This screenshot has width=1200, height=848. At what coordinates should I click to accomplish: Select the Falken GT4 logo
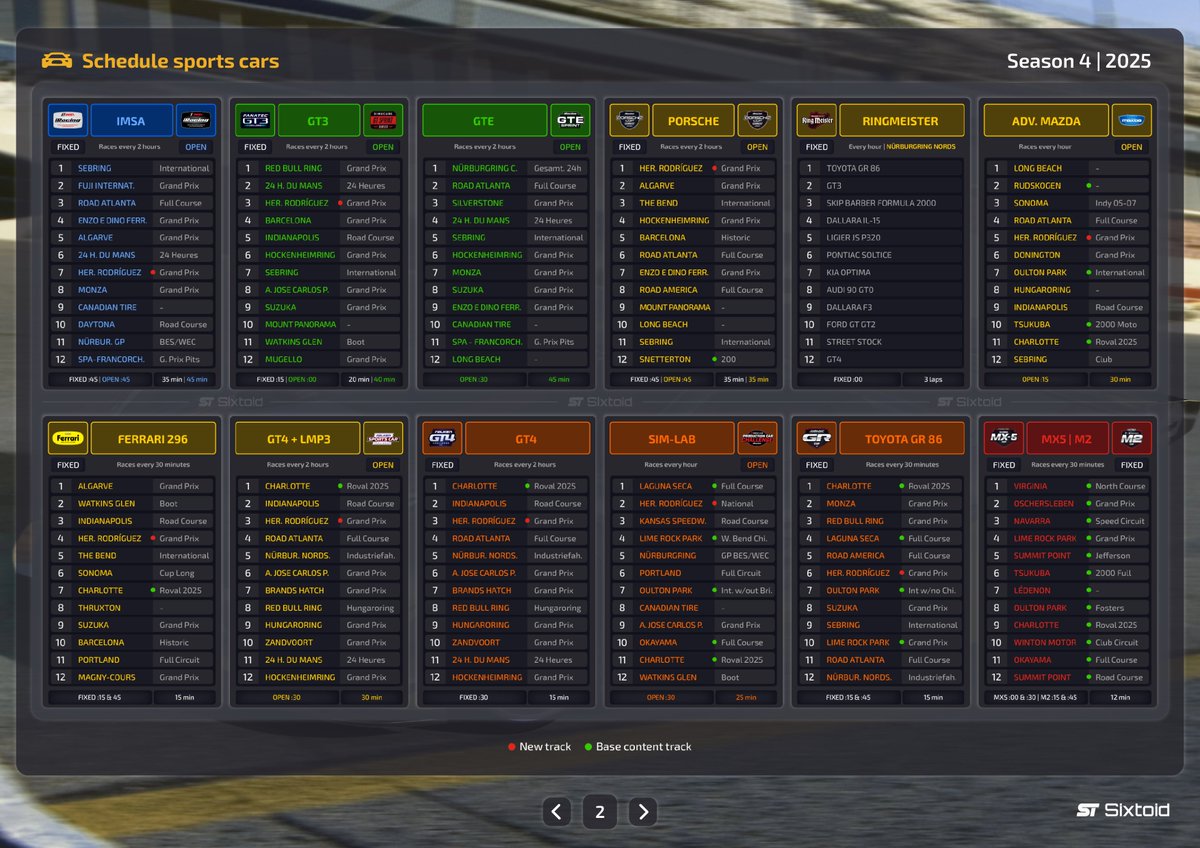[442, 438]
